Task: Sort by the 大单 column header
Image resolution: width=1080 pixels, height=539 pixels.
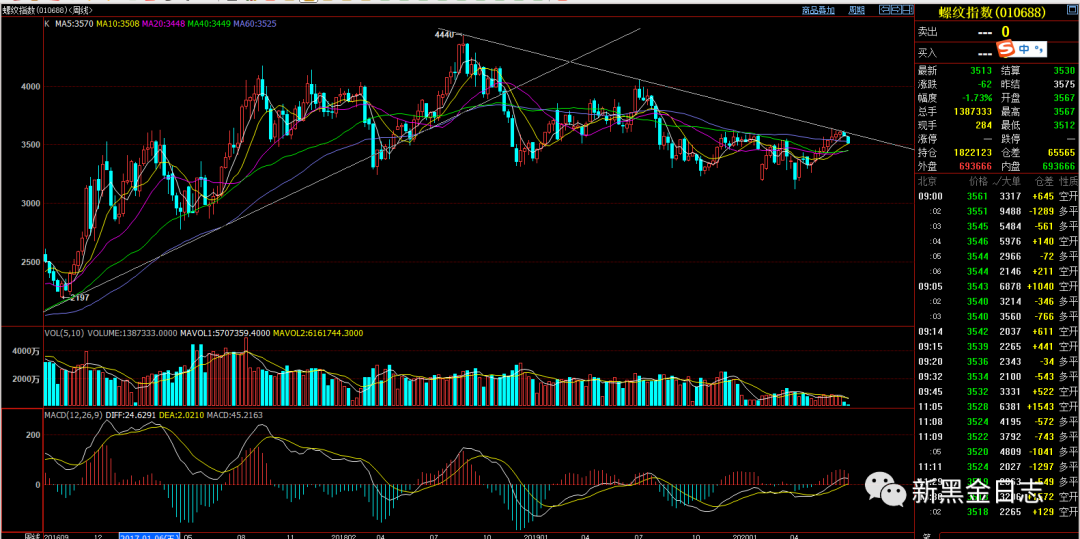Action: click(x=1010, y=181)
